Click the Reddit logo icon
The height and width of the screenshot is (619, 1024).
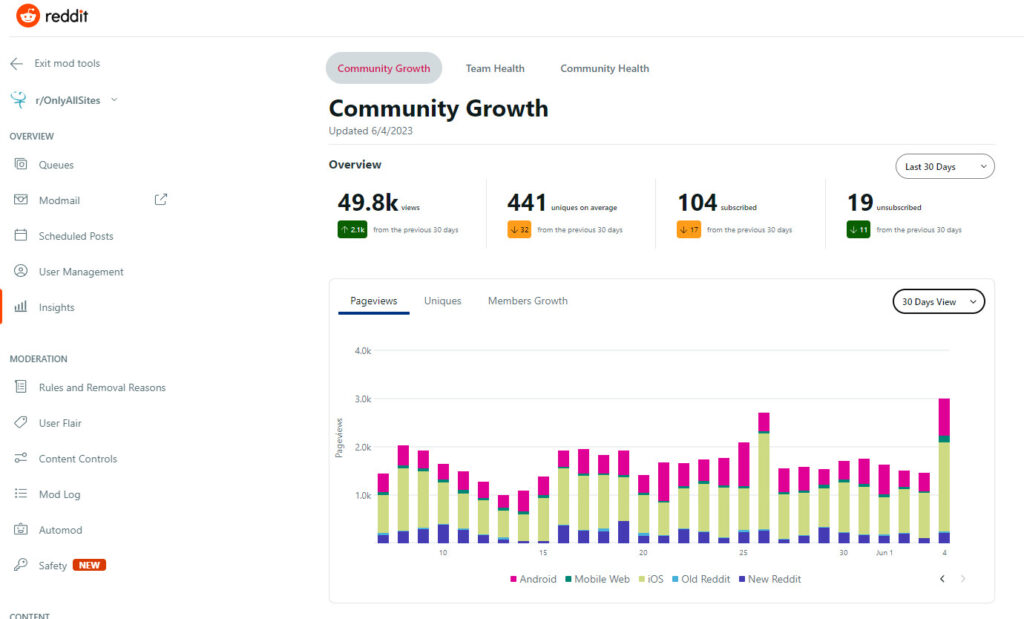pyautogui.click(x=28, y=16)
